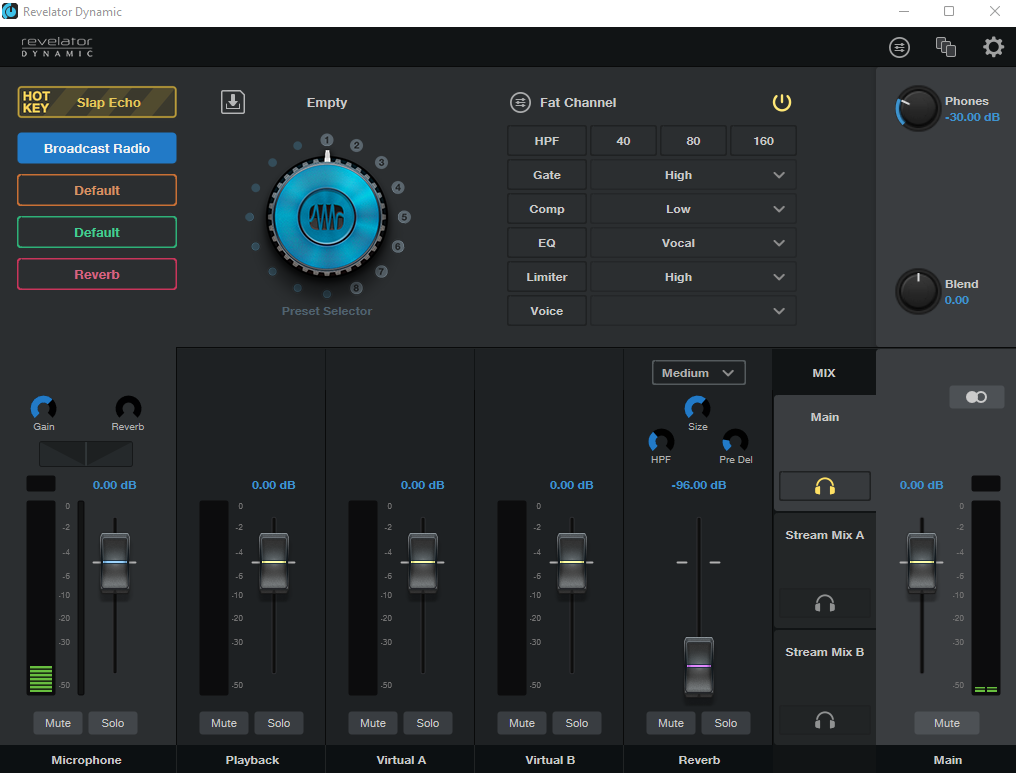Click the MIX header tab
Viewport: 1016px width, 773px height.
[x=824, y=373]
